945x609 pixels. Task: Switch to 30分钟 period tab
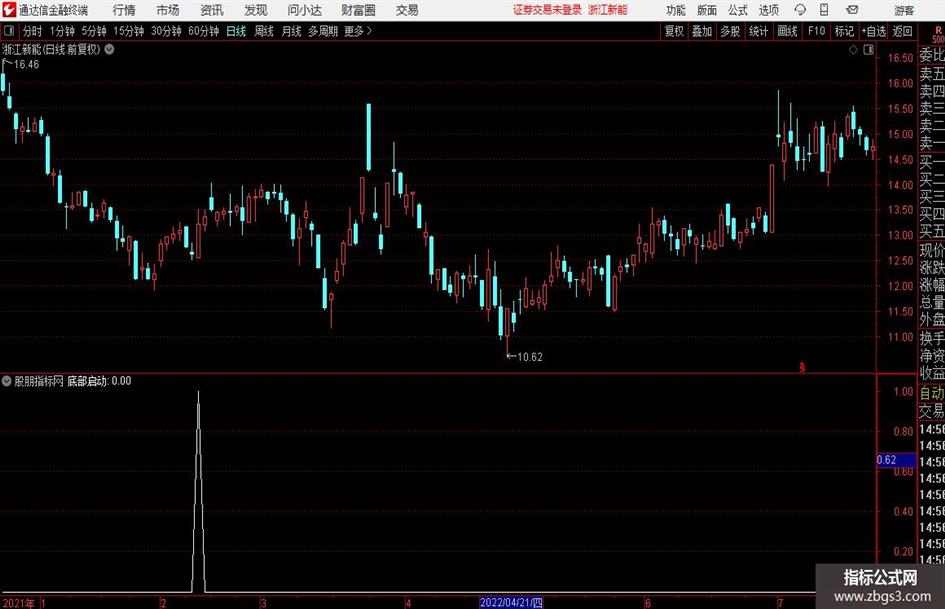point(166,31)
